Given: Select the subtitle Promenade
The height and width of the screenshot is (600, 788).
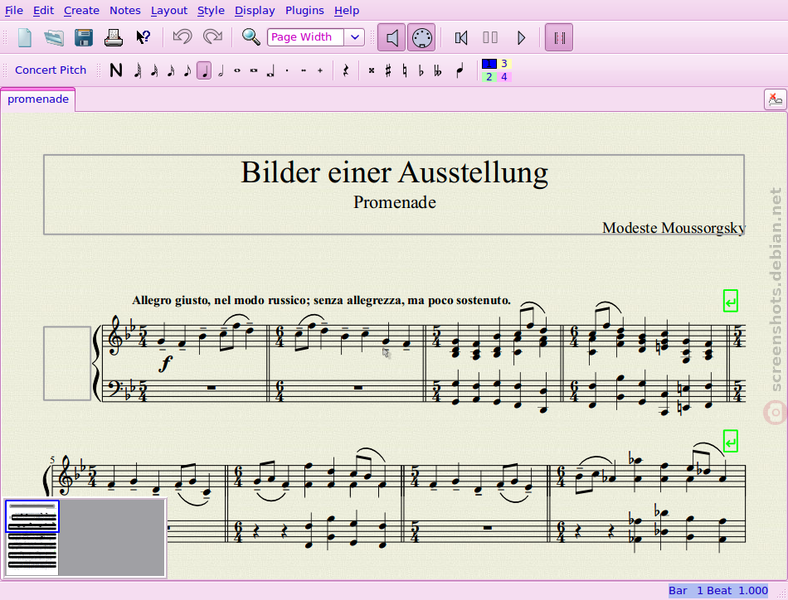Looking at the screenshot, I should pyautogui.click(x=395, y=202).
